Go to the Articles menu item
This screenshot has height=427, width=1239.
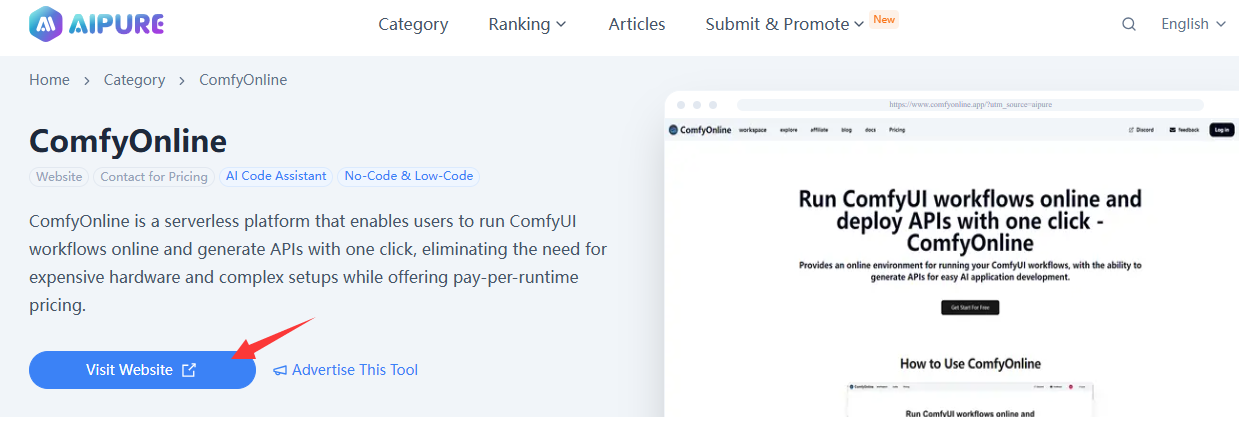point(637,24)
